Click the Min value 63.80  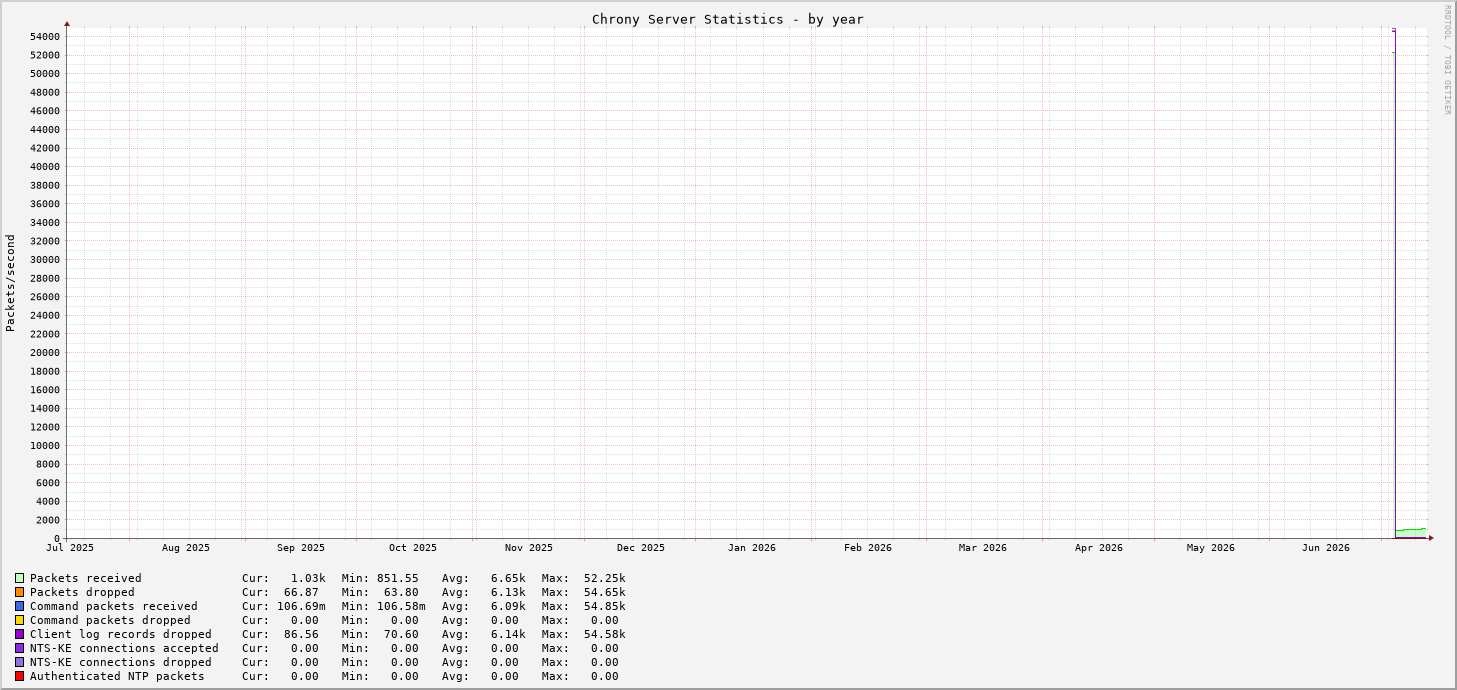pos(402,592)
